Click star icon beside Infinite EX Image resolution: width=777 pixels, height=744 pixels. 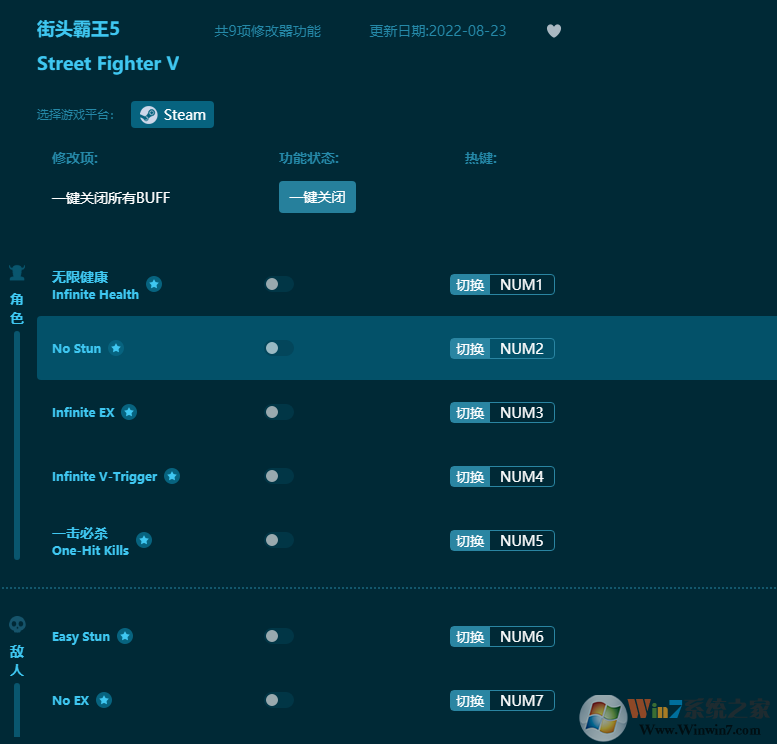(x=129, y=412)
